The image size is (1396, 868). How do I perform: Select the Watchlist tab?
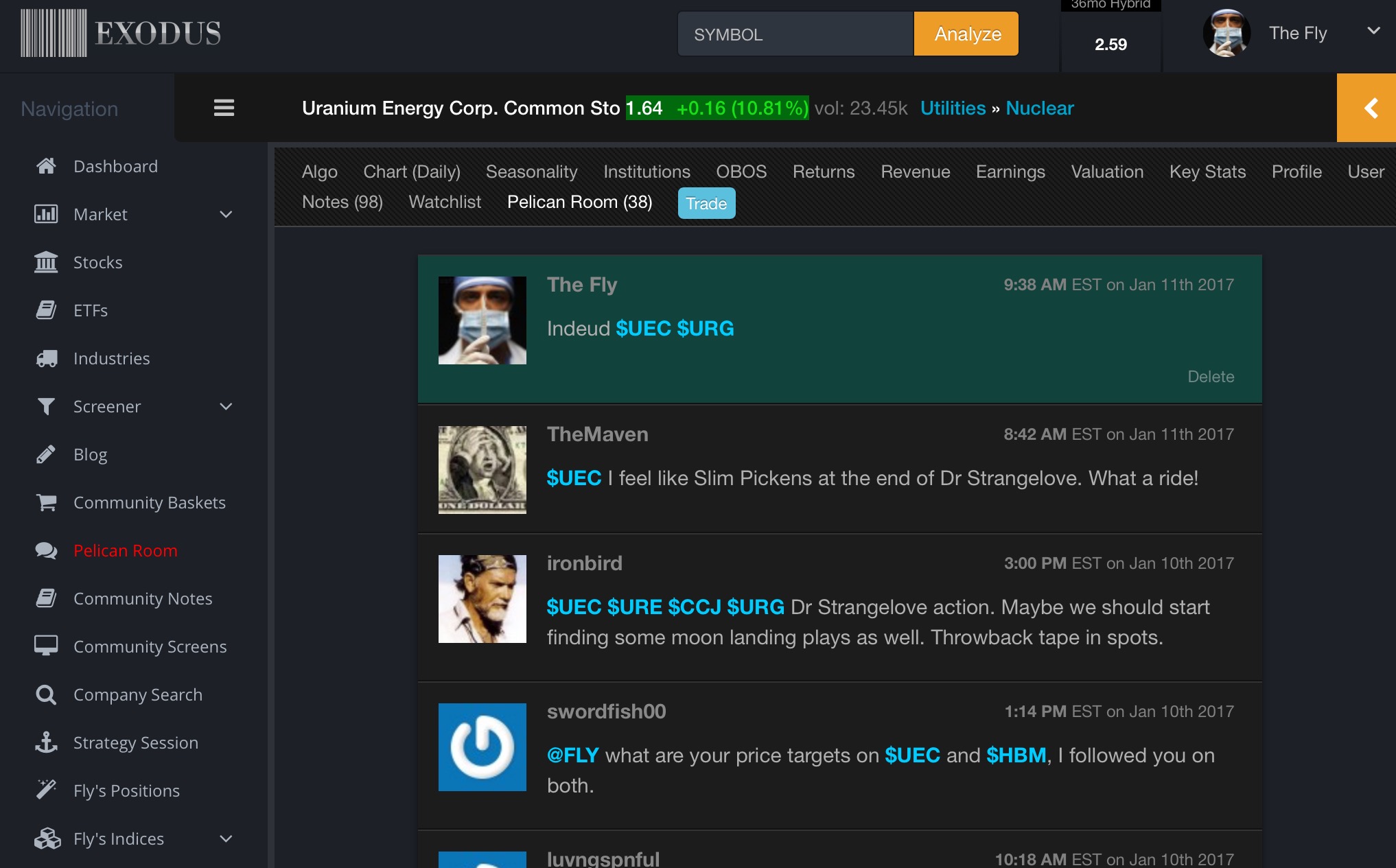445,202
